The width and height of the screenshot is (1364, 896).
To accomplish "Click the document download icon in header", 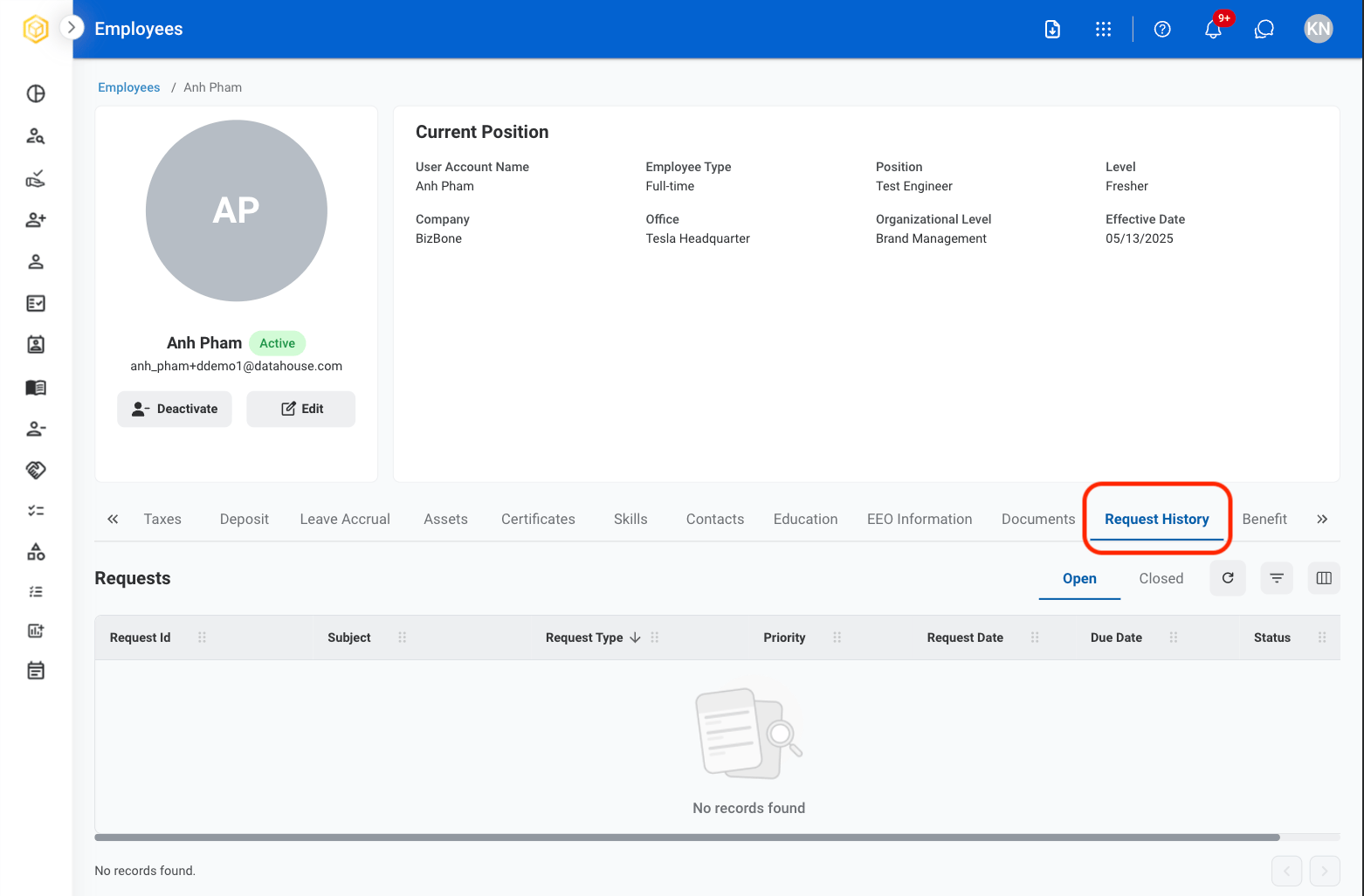I will (x=1053, y=29).
